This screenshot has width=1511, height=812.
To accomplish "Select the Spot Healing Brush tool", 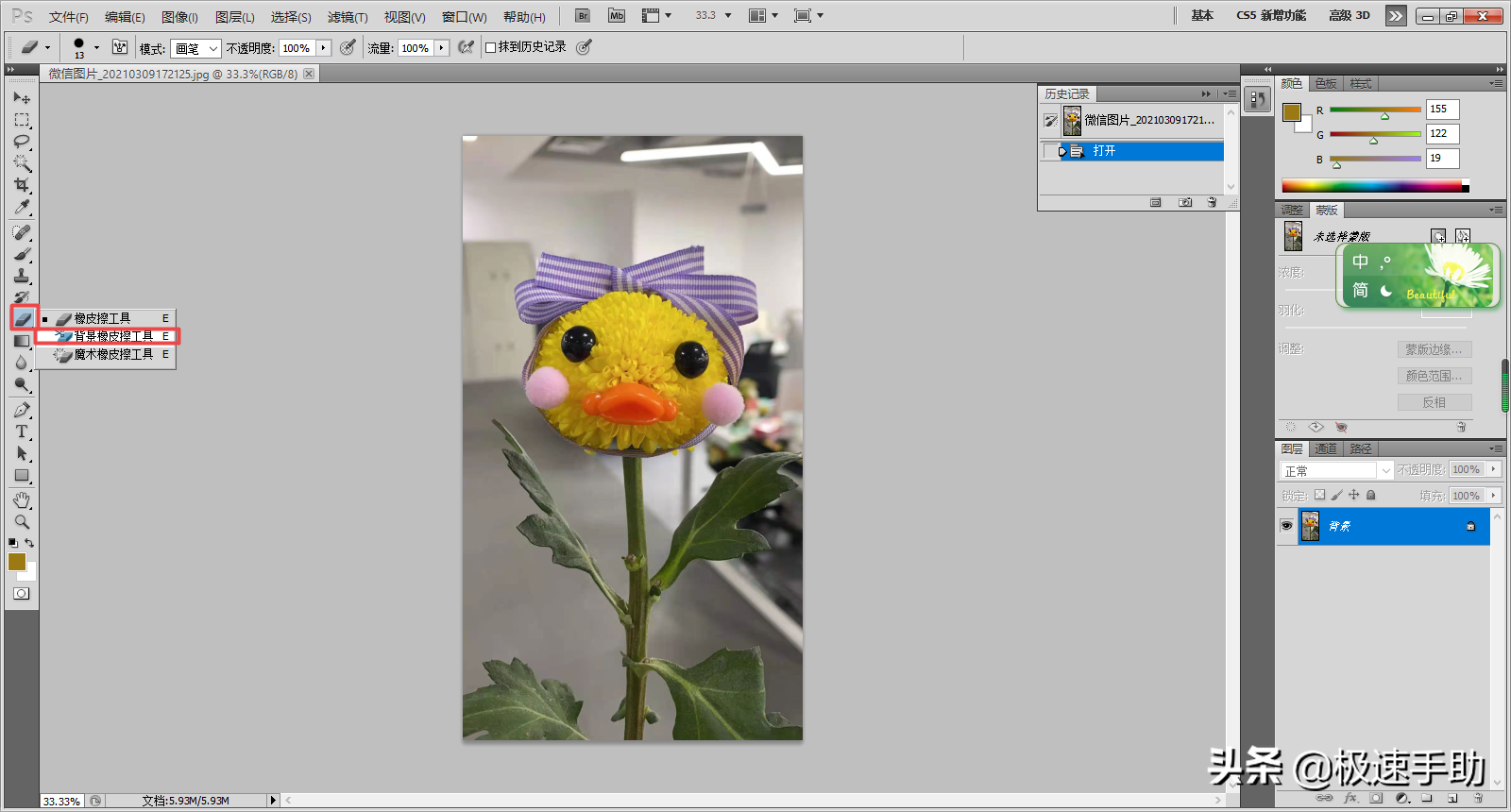I will point(22,232).
